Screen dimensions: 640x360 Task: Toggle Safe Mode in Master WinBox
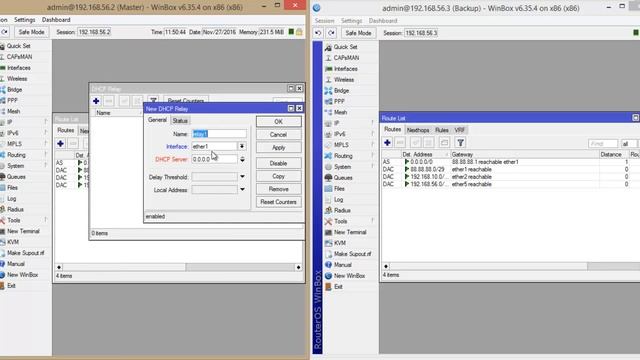click(x=31, y=32)
